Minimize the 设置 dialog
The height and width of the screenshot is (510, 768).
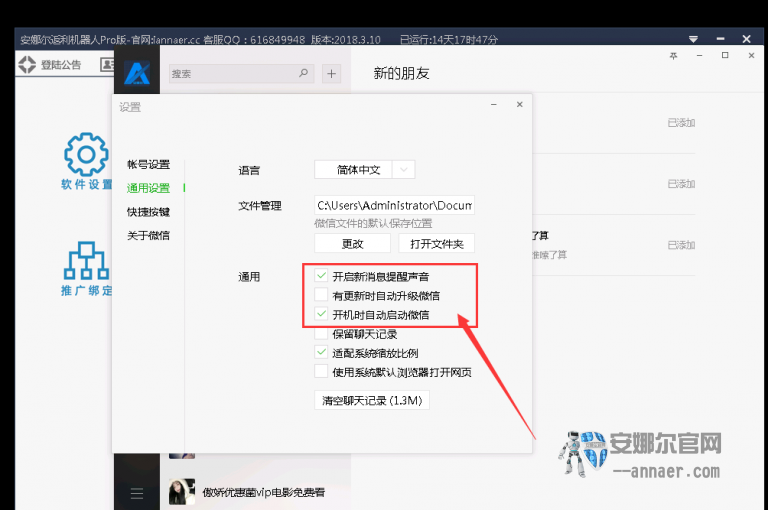point(494,104)
